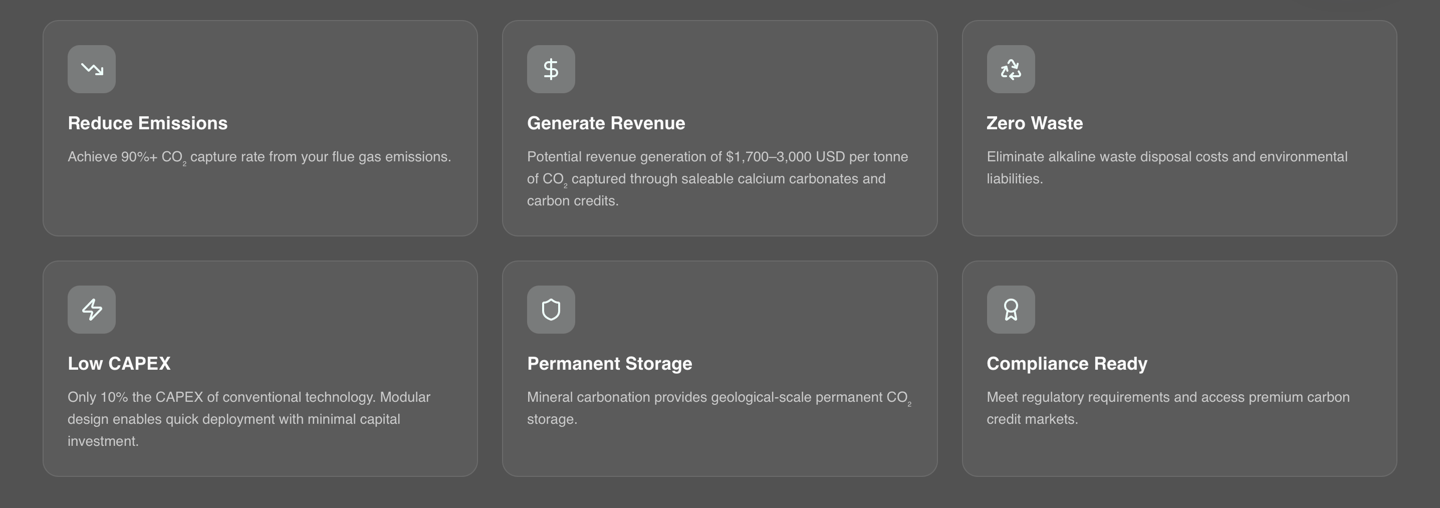Click the recycle icon above Zero Waste
Viewport: 1440px width, 508px height.
click(1010, 69)
